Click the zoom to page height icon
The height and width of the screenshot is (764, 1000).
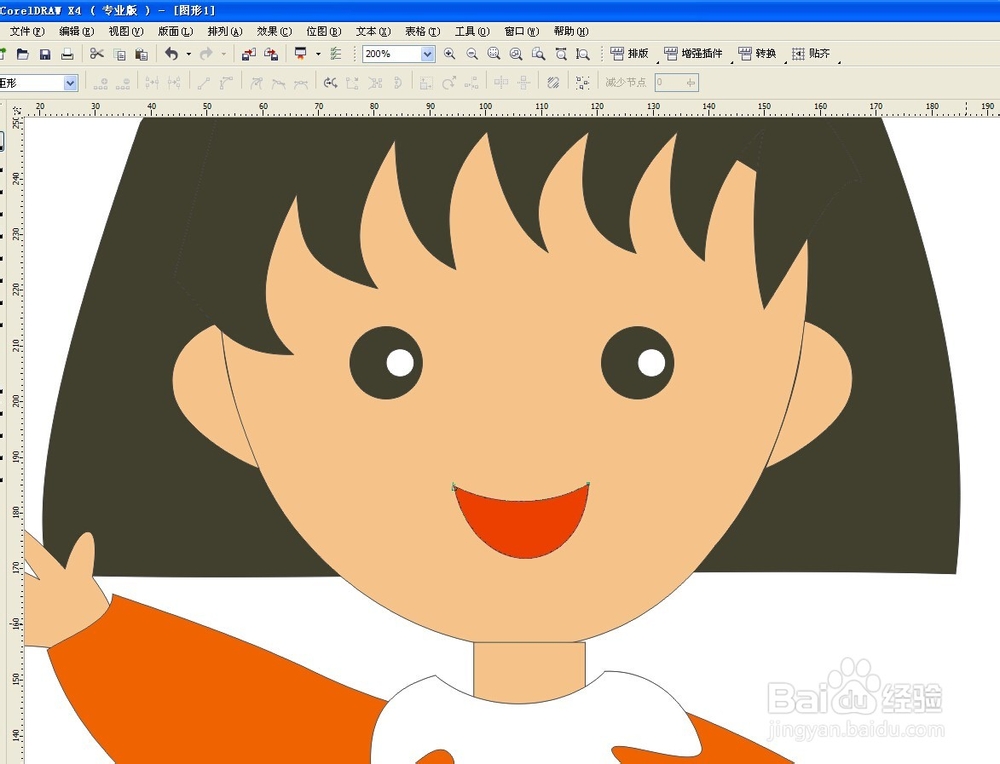coord(582,54)
